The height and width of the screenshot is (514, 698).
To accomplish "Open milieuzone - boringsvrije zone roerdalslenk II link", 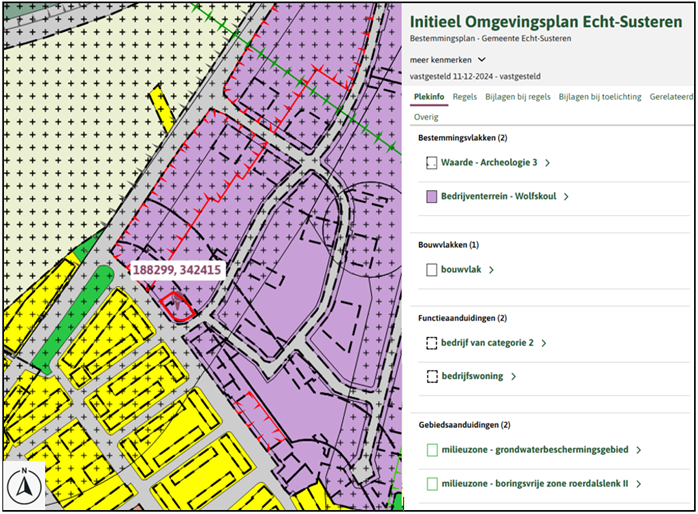I will click(535, 484).
